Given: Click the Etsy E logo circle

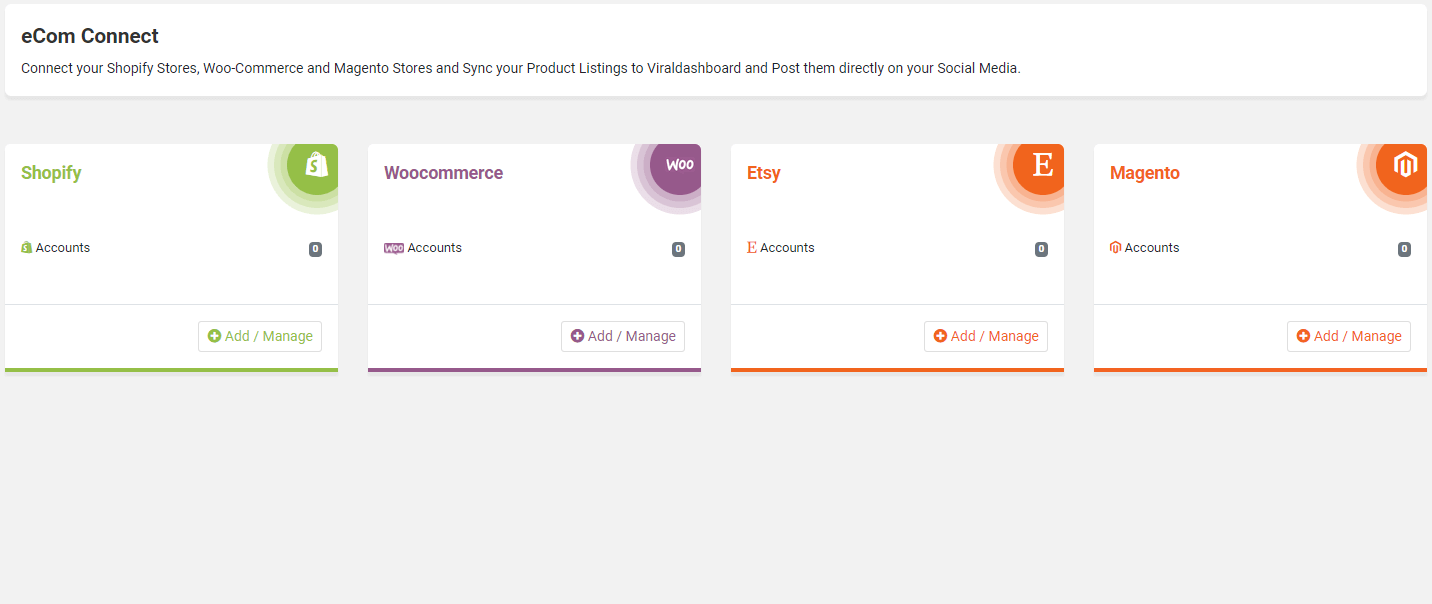Looking at the screenshot, I should coord(1041,165).
